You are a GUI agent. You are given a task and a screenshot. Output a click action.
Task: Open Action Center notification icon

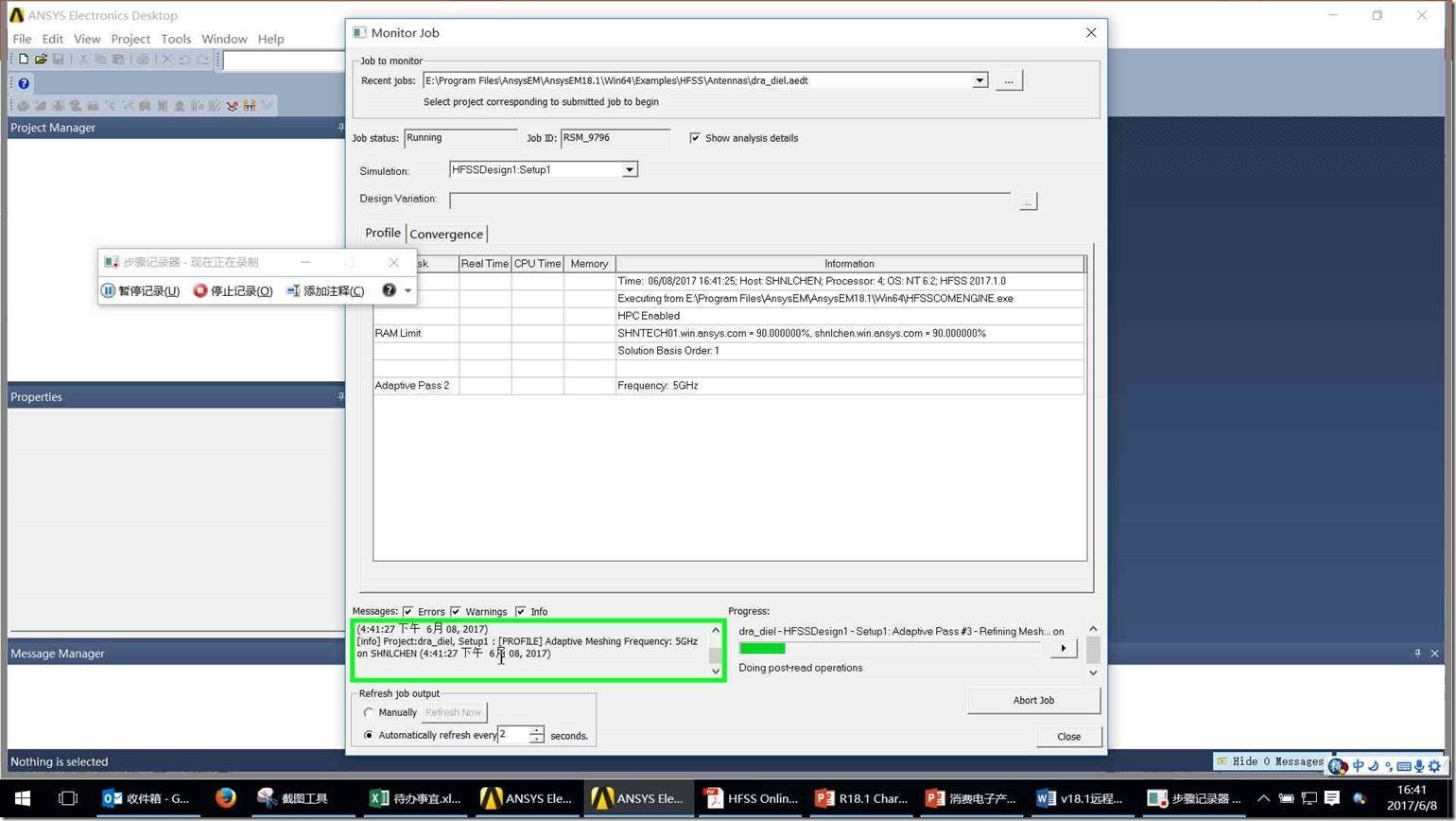(1332, 798)
